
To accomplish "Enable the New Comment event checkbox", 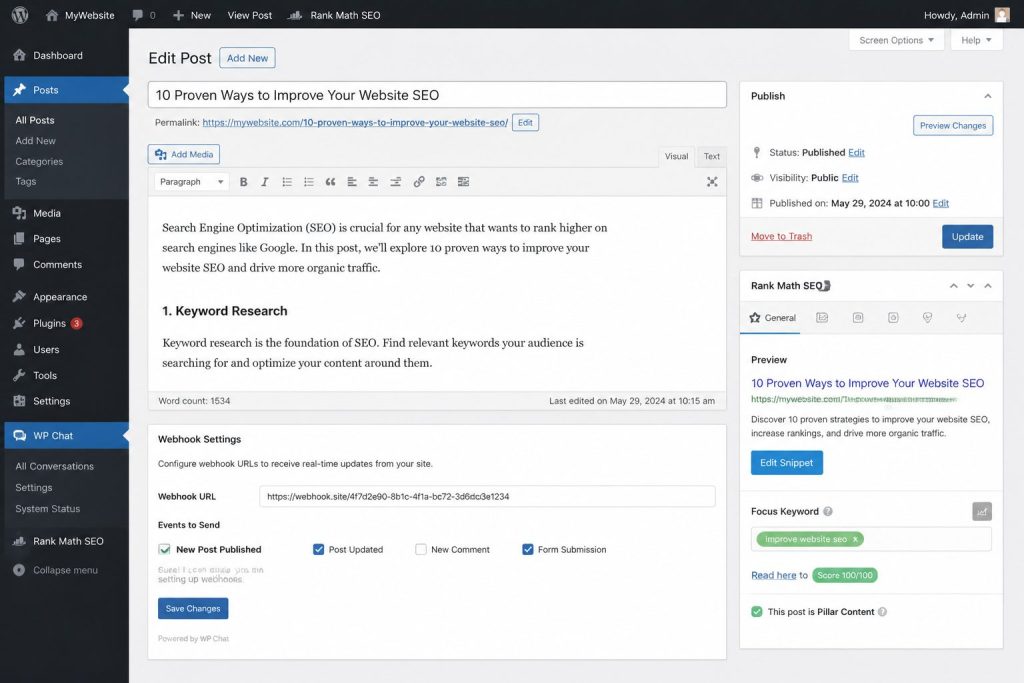I will [x=421, y=550].
